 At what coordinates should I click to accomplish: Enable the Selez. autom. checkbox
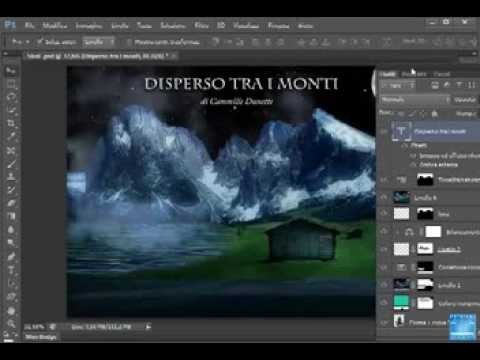(x=40, y=42)
